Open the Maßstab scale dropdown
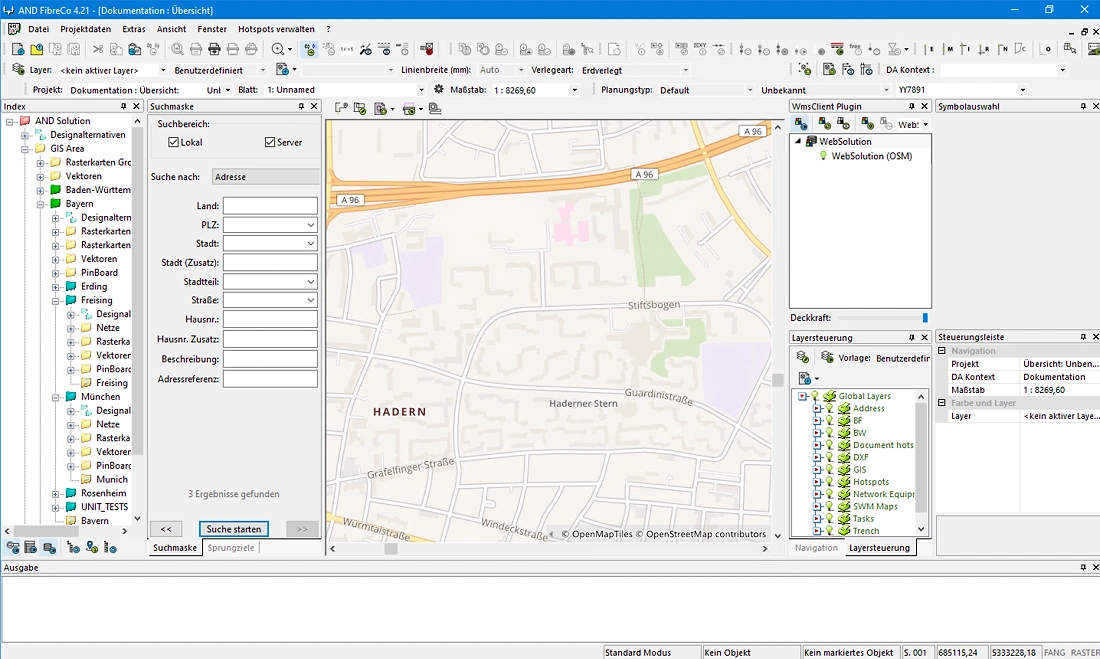This screenshot has width=1100, height=659. click(575, 90)
